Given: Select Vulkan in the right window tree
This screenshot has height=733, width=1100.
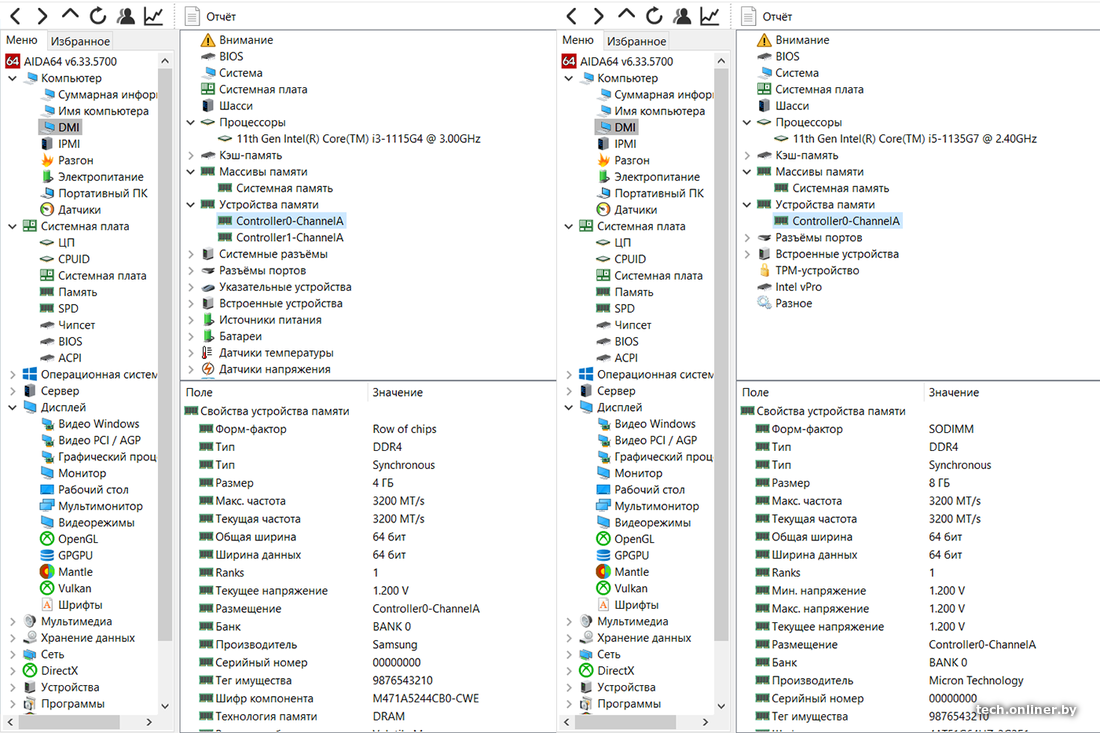Looking at the screenshot, I should [623, 589].
